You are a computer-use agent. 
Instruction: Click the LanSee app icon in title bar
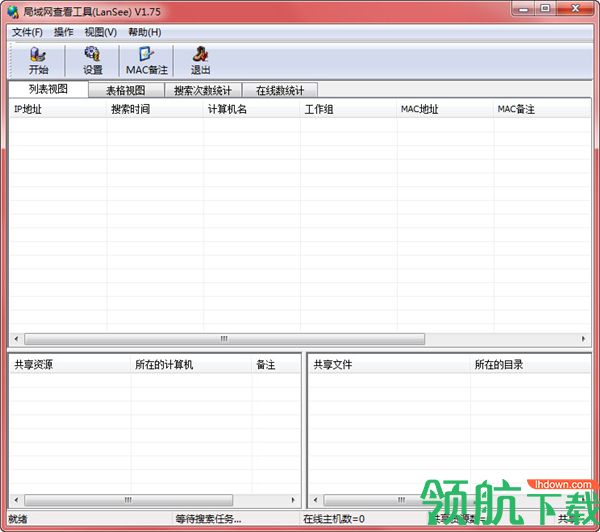click(13, 12)
